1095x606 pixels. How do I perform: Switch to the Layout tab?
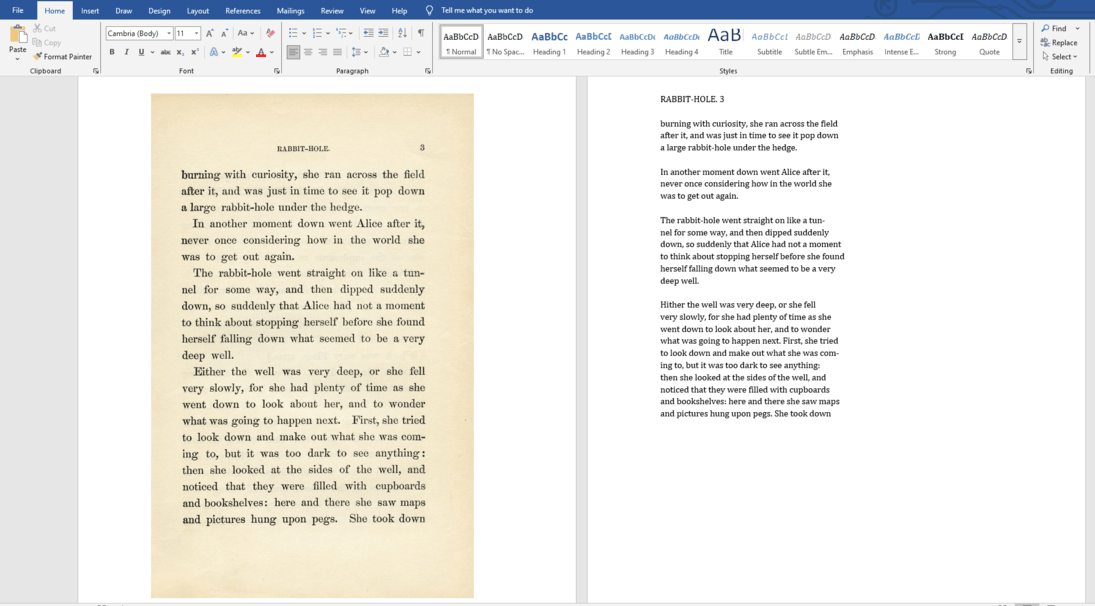coord(198,10)
